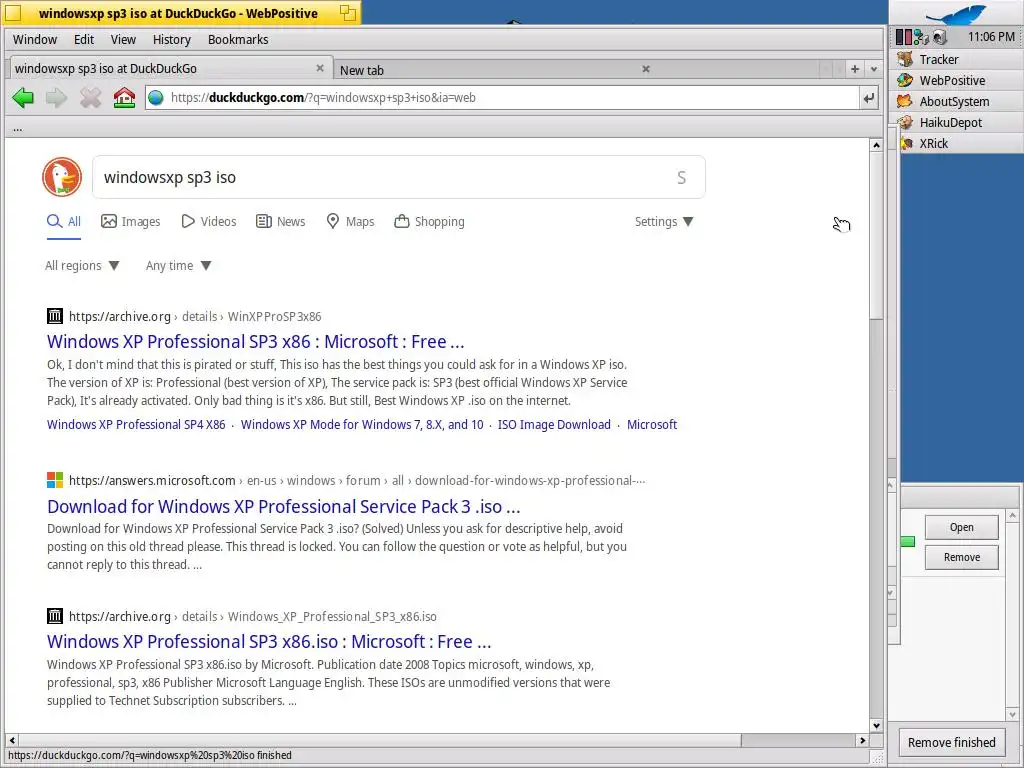Screen dimensions: 1024x768
Task: Click the go arrow at URL bar end
Action: click(x=869, y=98)
